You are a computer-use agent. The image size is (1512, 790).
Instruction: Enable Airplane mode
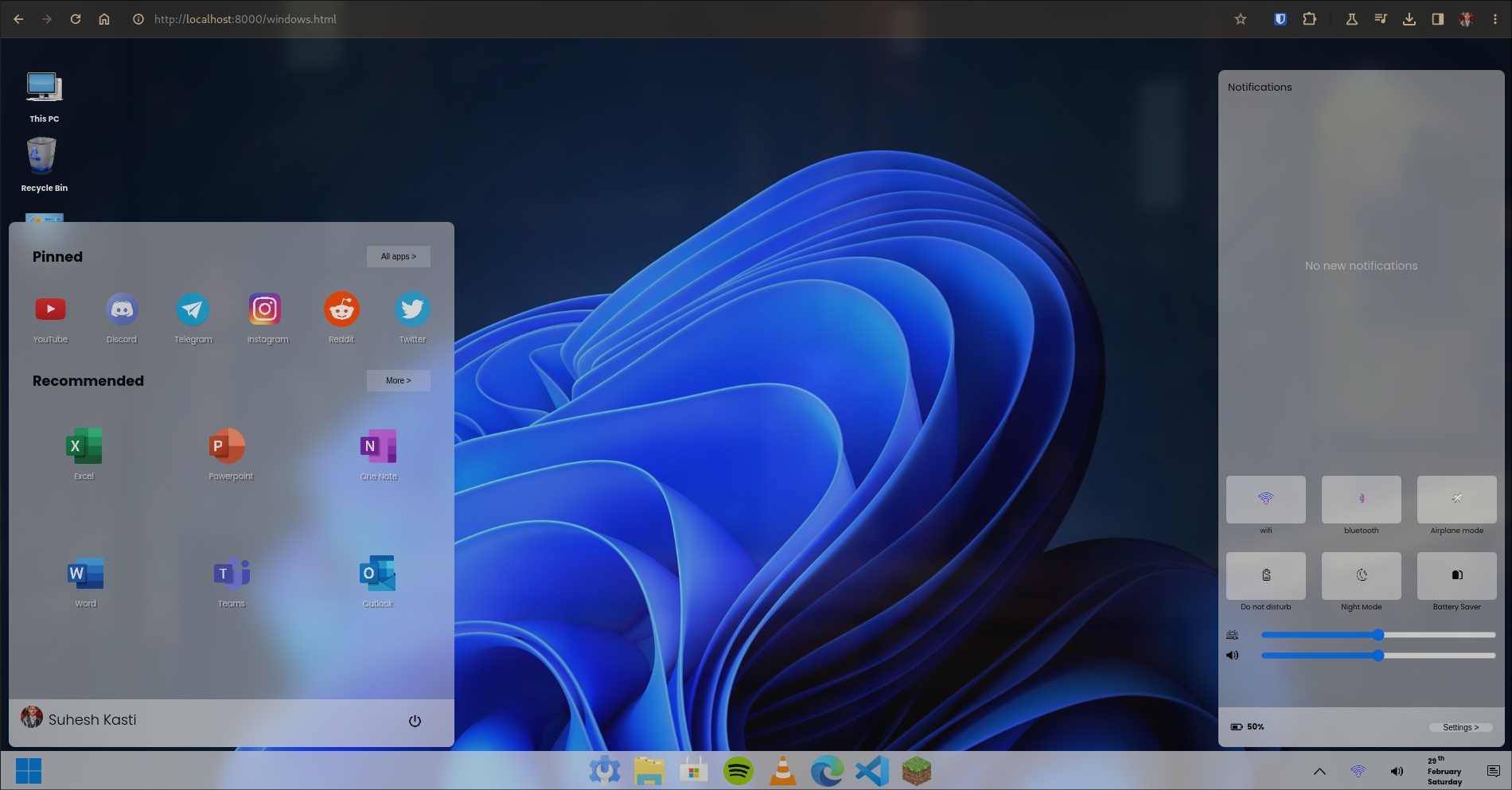[x=1456, y=500]
